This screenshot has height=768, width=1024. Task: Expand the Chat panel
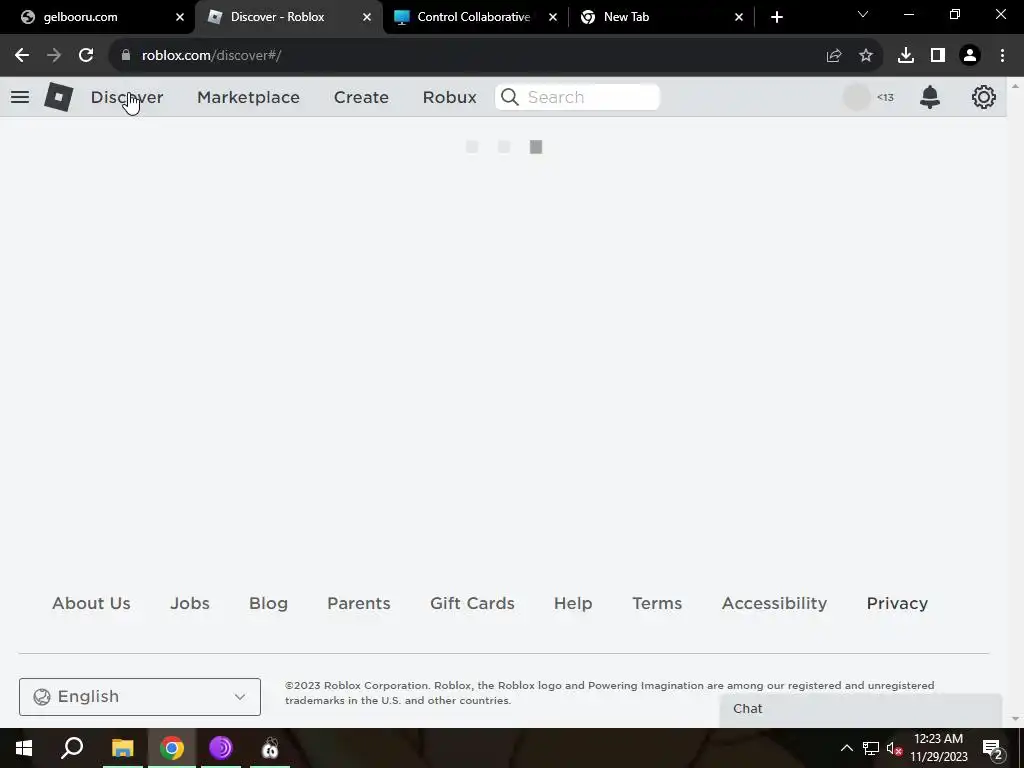coord(861,710)
